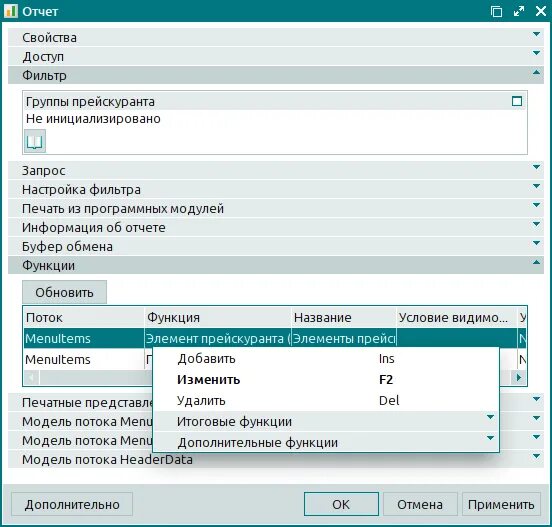
Task: Expand the Настройка фильтра section
Action: [276, 189]
